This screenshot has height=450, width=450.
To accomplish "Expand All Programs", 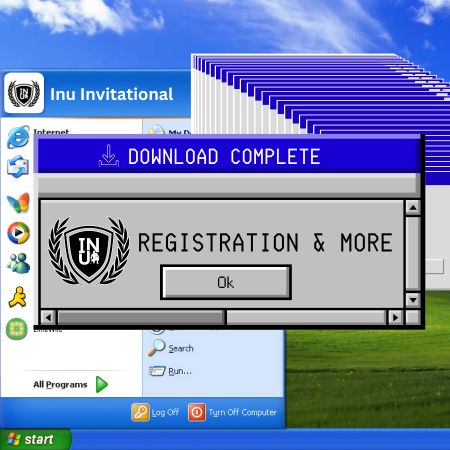I will [x=70, y=384].
